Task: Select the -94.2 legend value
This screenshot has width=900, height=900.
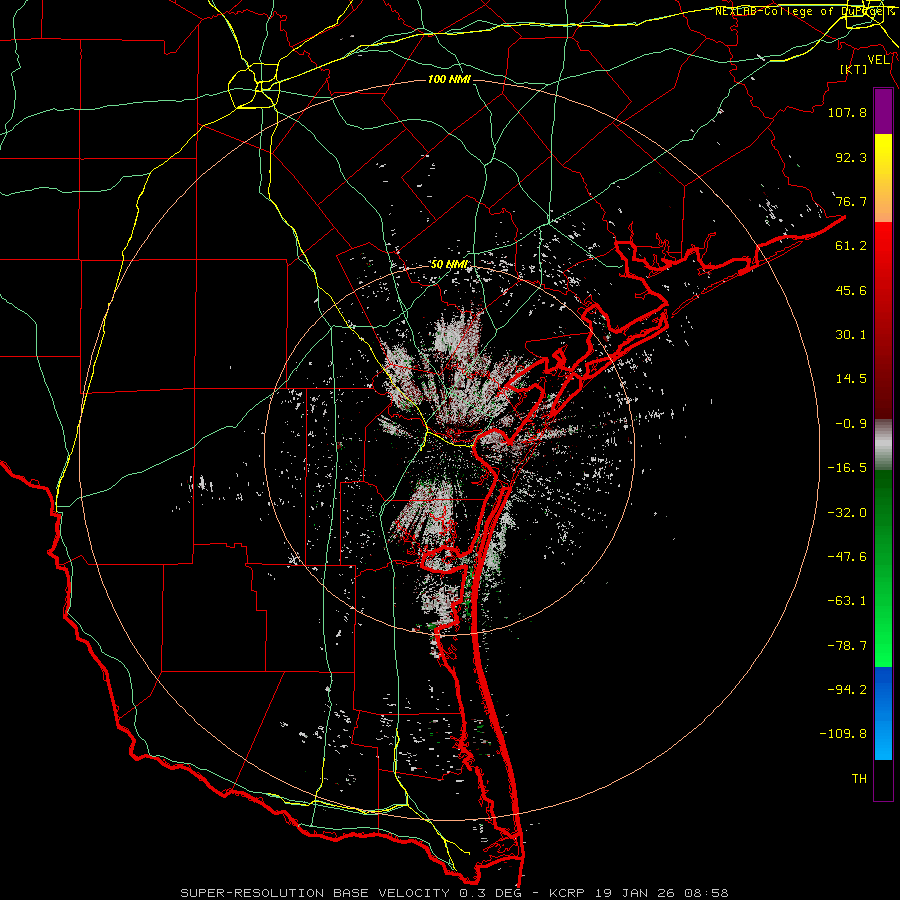Action: pyautogui.click(x=847, y=689)
